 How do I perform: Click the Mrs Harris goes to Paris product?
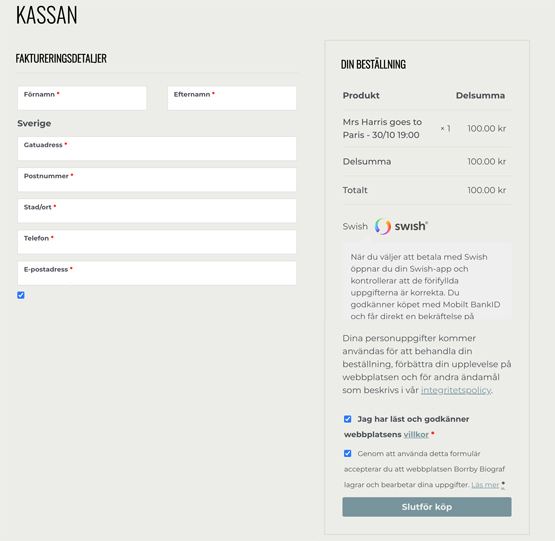(382, 129)
